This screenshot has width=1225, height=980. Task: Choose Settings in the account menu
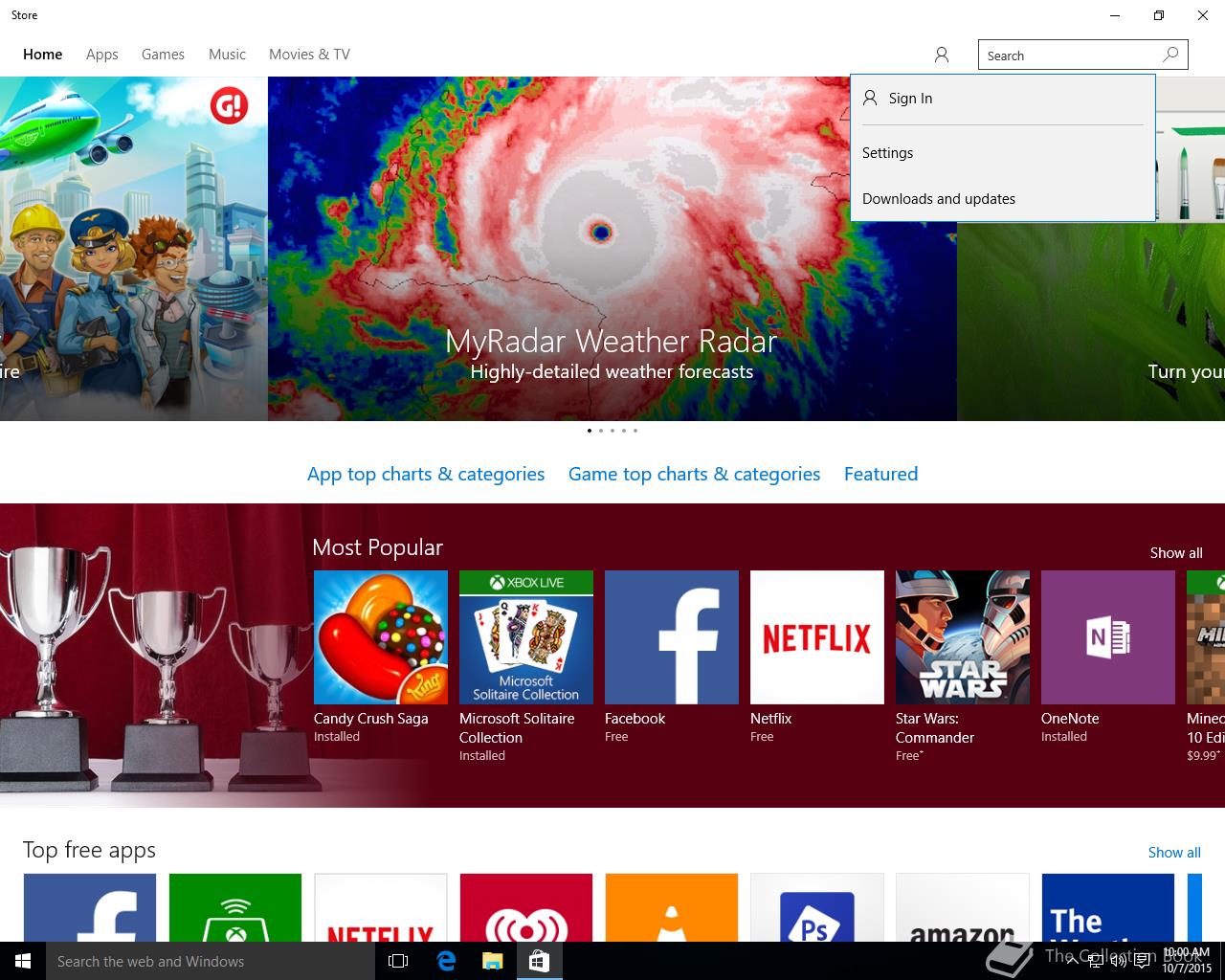1002,153
